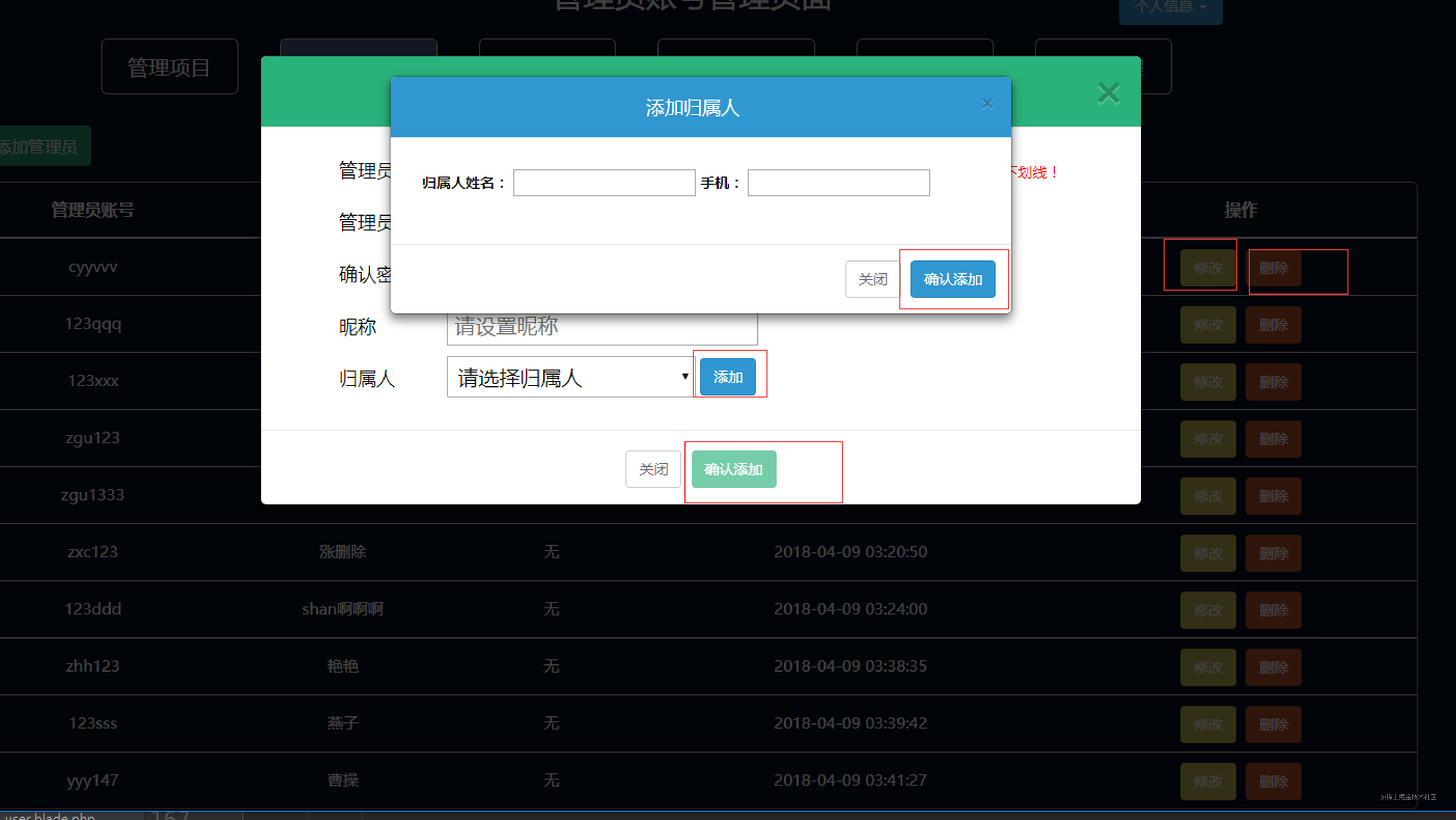The height and width of the screenshot is (820, 1456).
Task: Click 删除 for account zxc123
Action: coord(1274,554)
